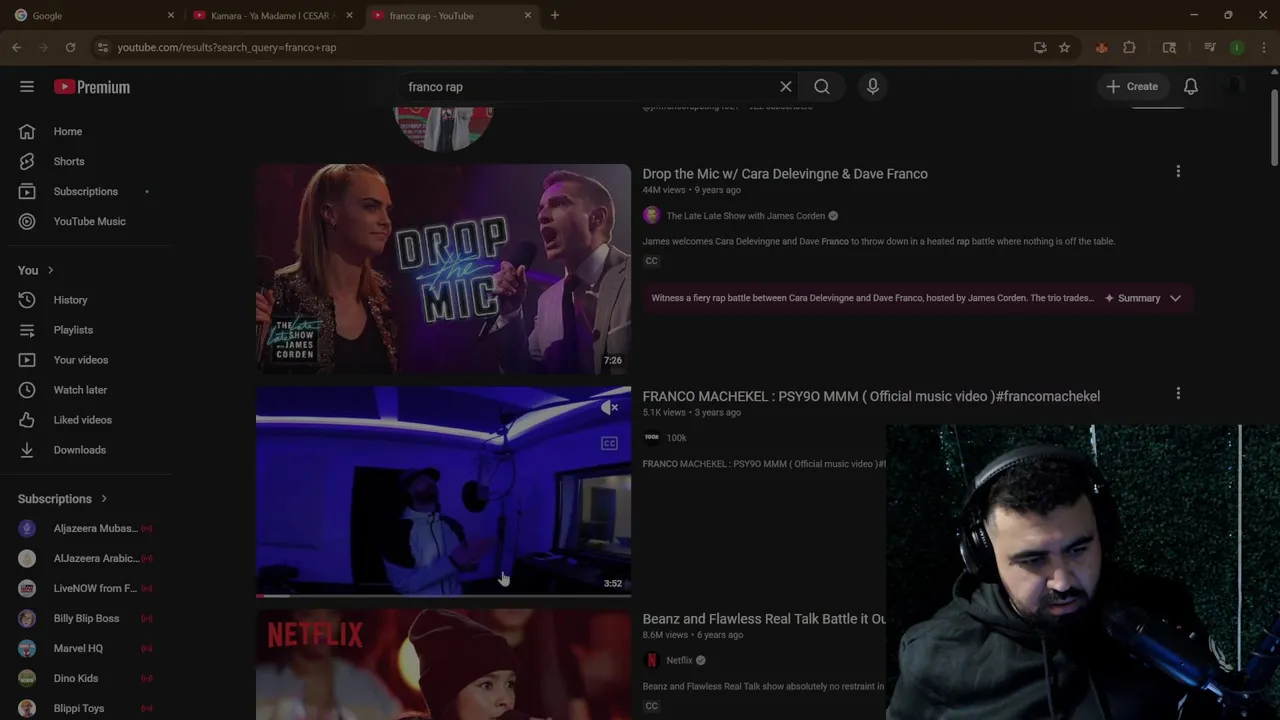Viewport: 1280px width, 720px height.
Task: Reload the page with the refresh icon
Action: point(70,47)
